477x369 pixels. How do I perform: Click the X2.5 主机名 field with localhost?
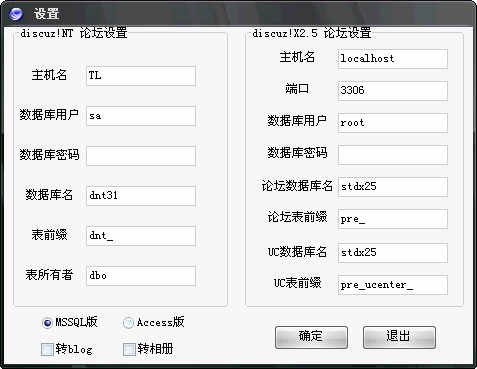[x=393, y=59]
